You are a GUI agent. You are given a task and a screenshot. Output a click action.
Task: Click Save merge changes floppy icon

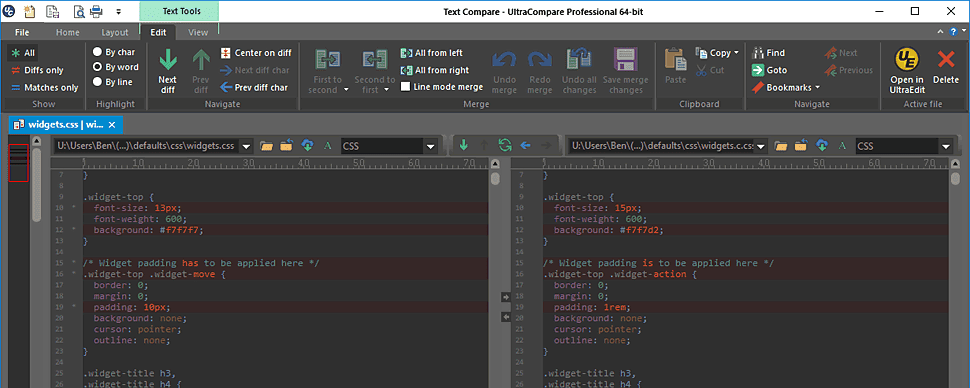[x=625, y=60]
